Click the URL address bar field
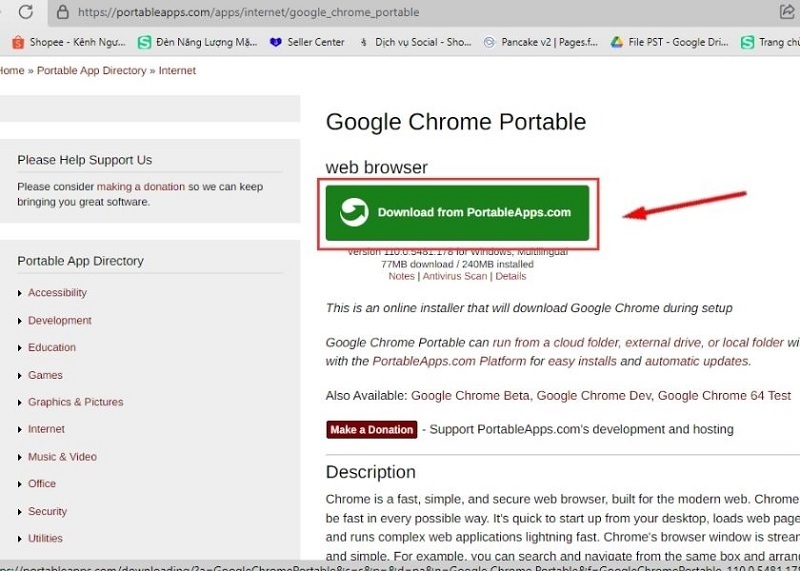The height and width of the screenshot is (571, 800). tap(400, 12)
